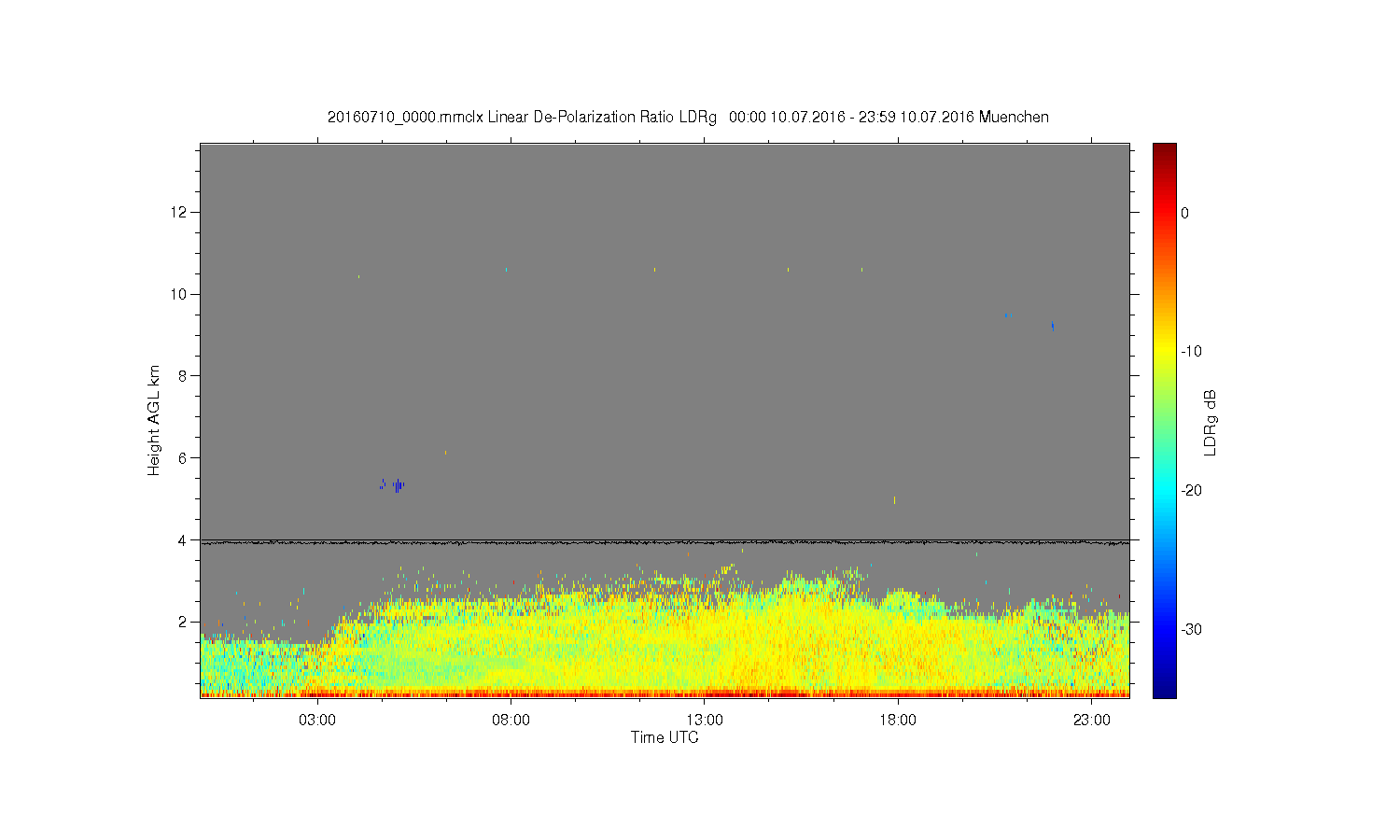Click the plot title text at top
The width and height of the screenshot is (1400, 840).
coord(688,118)
